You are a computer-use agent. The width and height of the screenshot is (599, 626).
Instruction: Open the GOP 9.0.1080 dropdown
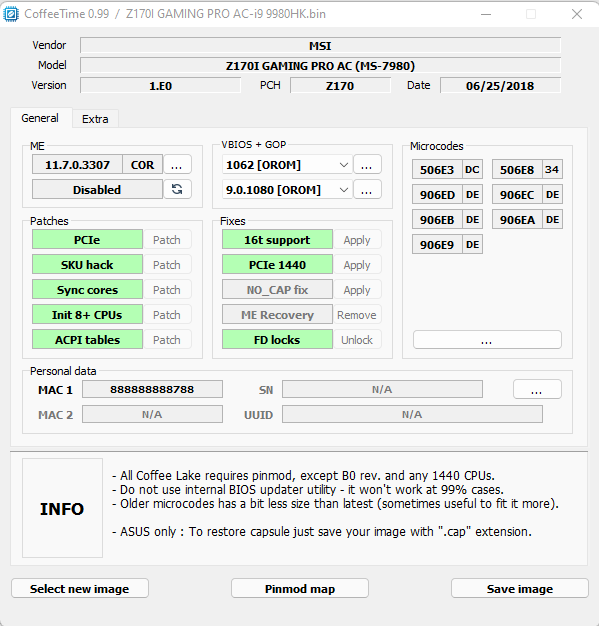pos(287,190)
